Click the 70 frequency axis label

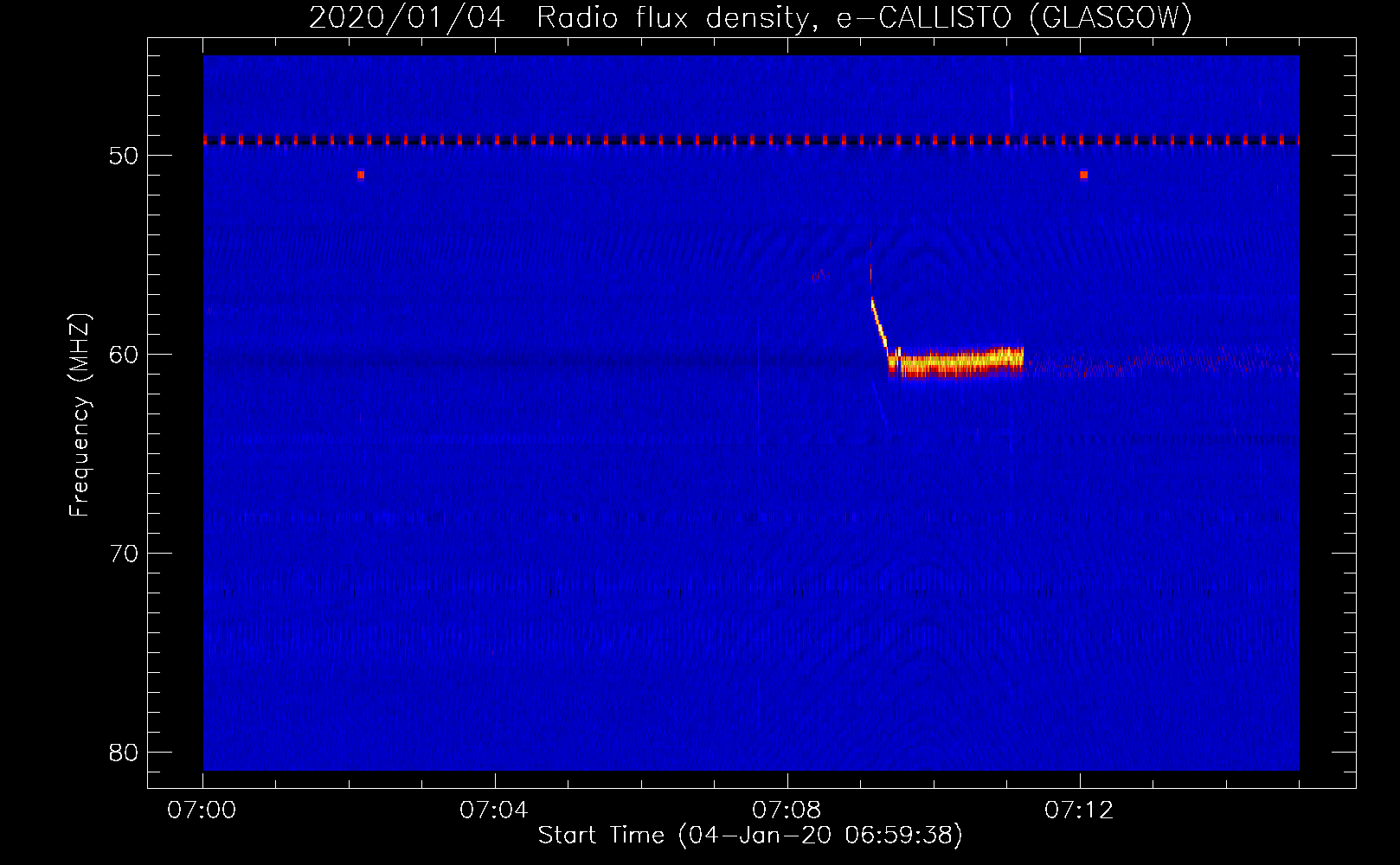(124, 554)
